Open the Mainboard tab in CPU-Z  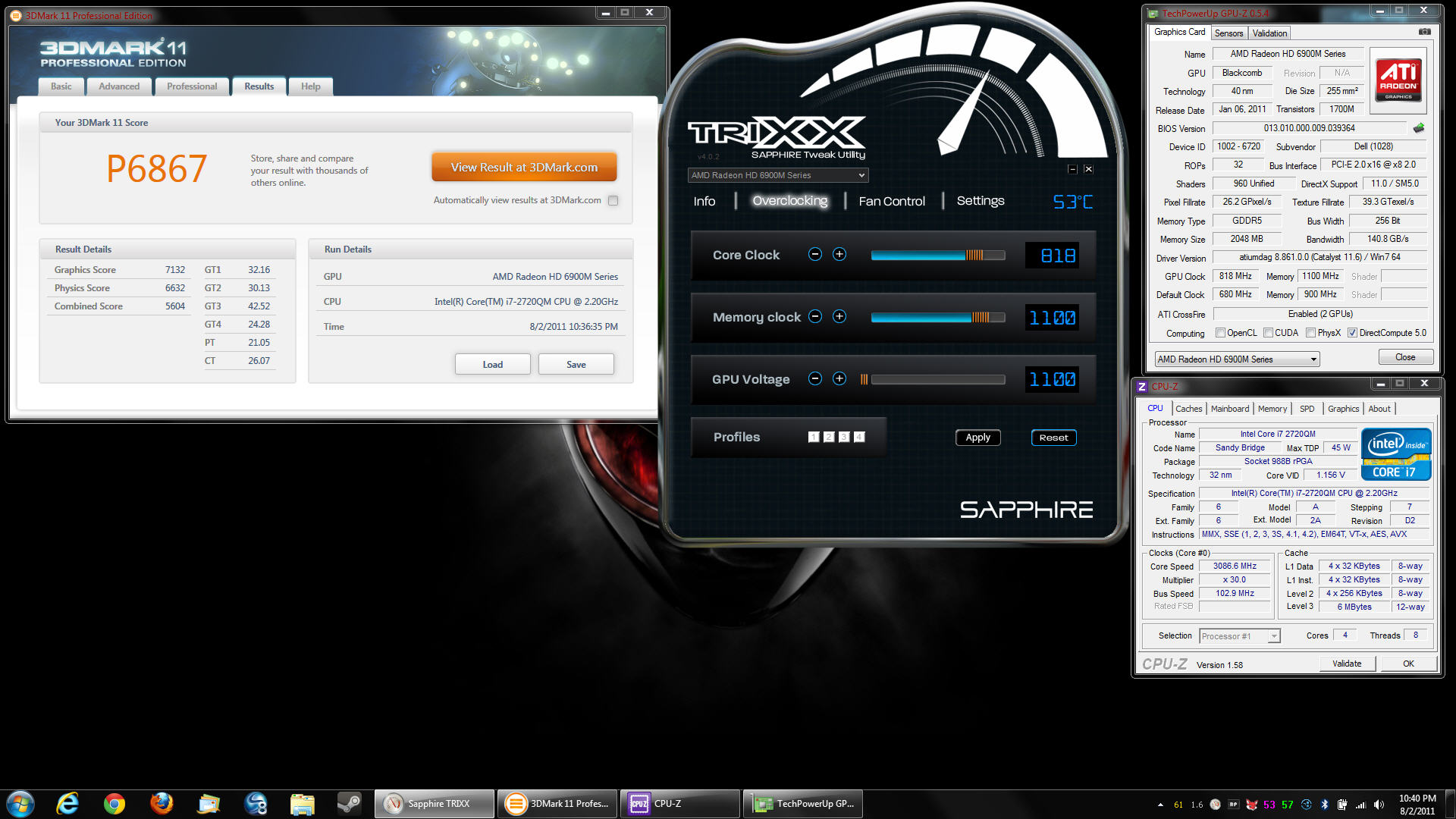(1229, 409)
